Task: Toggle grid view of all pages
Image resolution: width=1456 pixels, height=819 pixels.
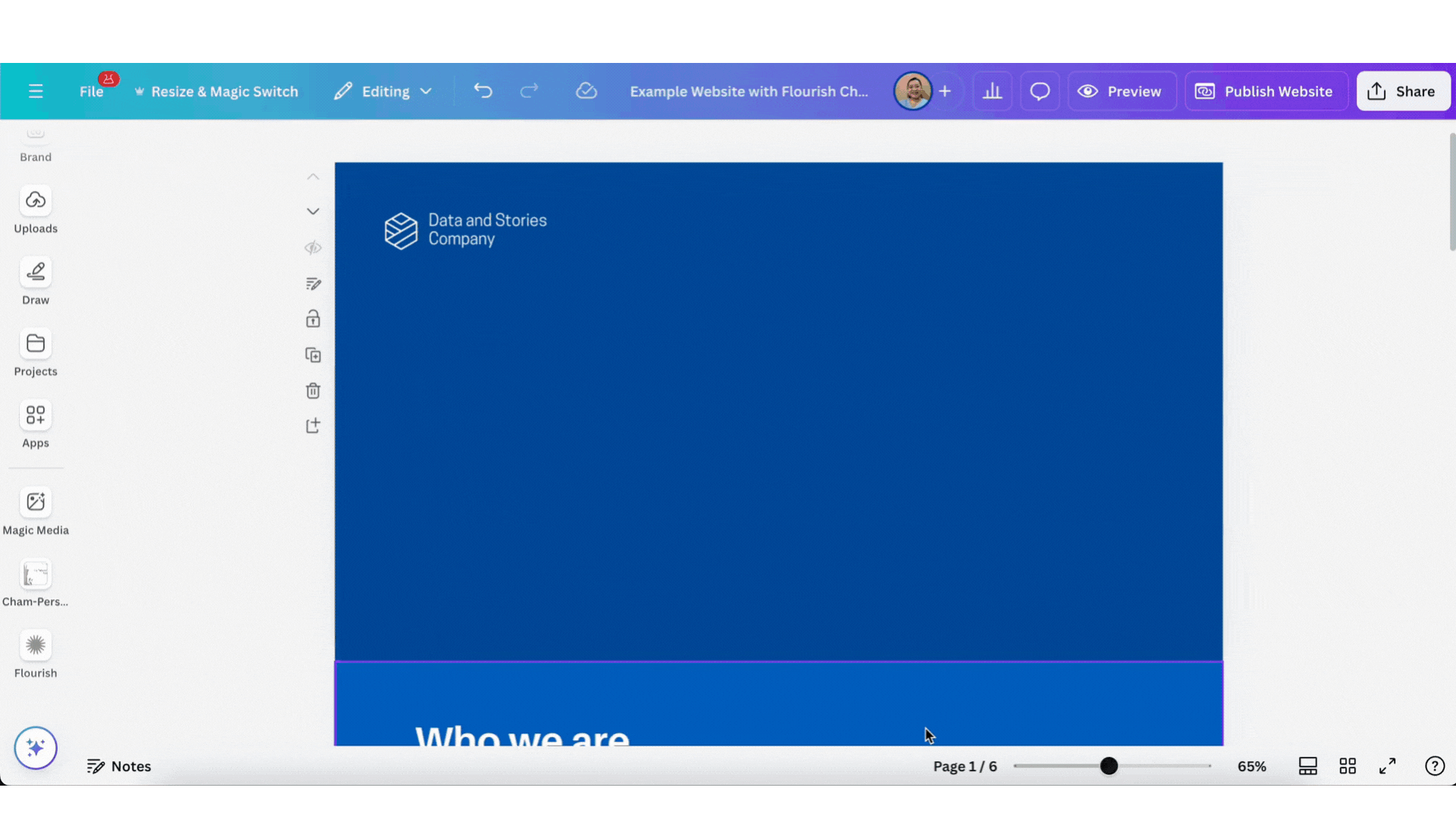Action: click(1348, 766)
